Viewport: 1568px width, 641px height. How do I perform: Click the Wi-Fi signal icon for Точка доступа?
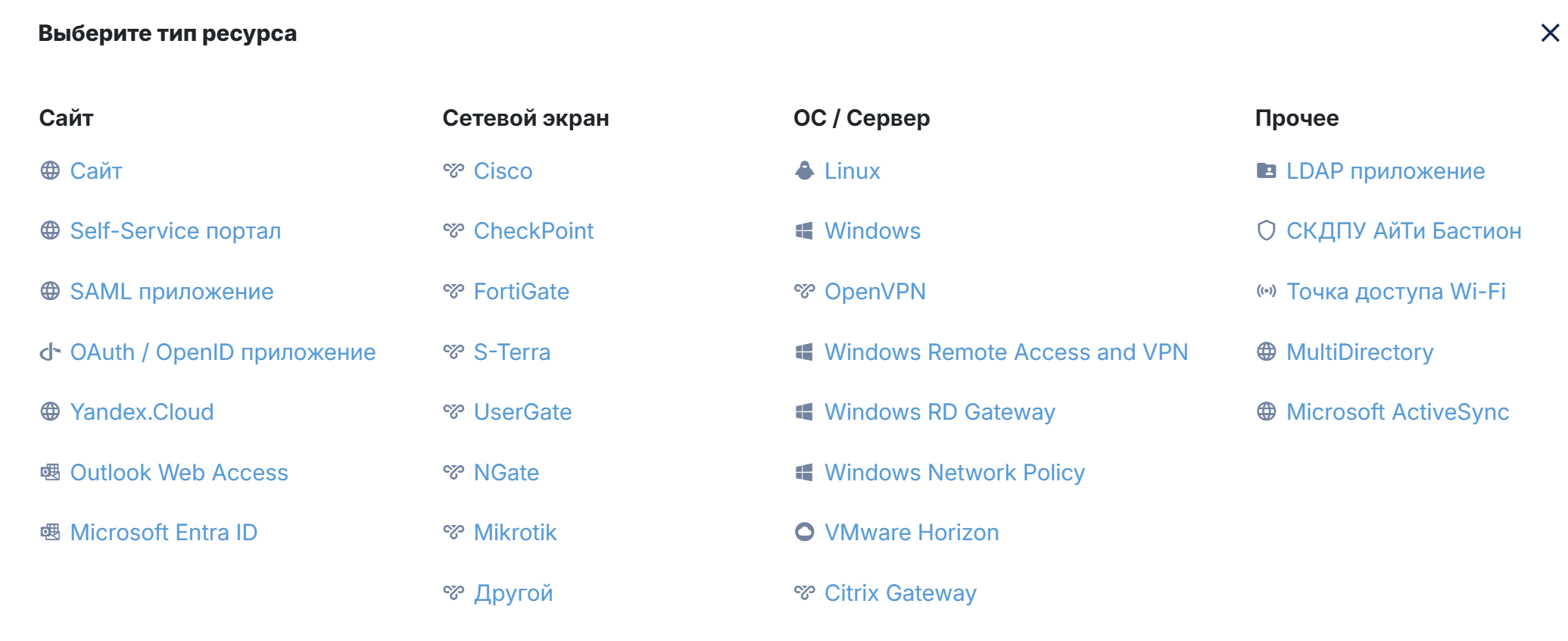click(1266, 291)
